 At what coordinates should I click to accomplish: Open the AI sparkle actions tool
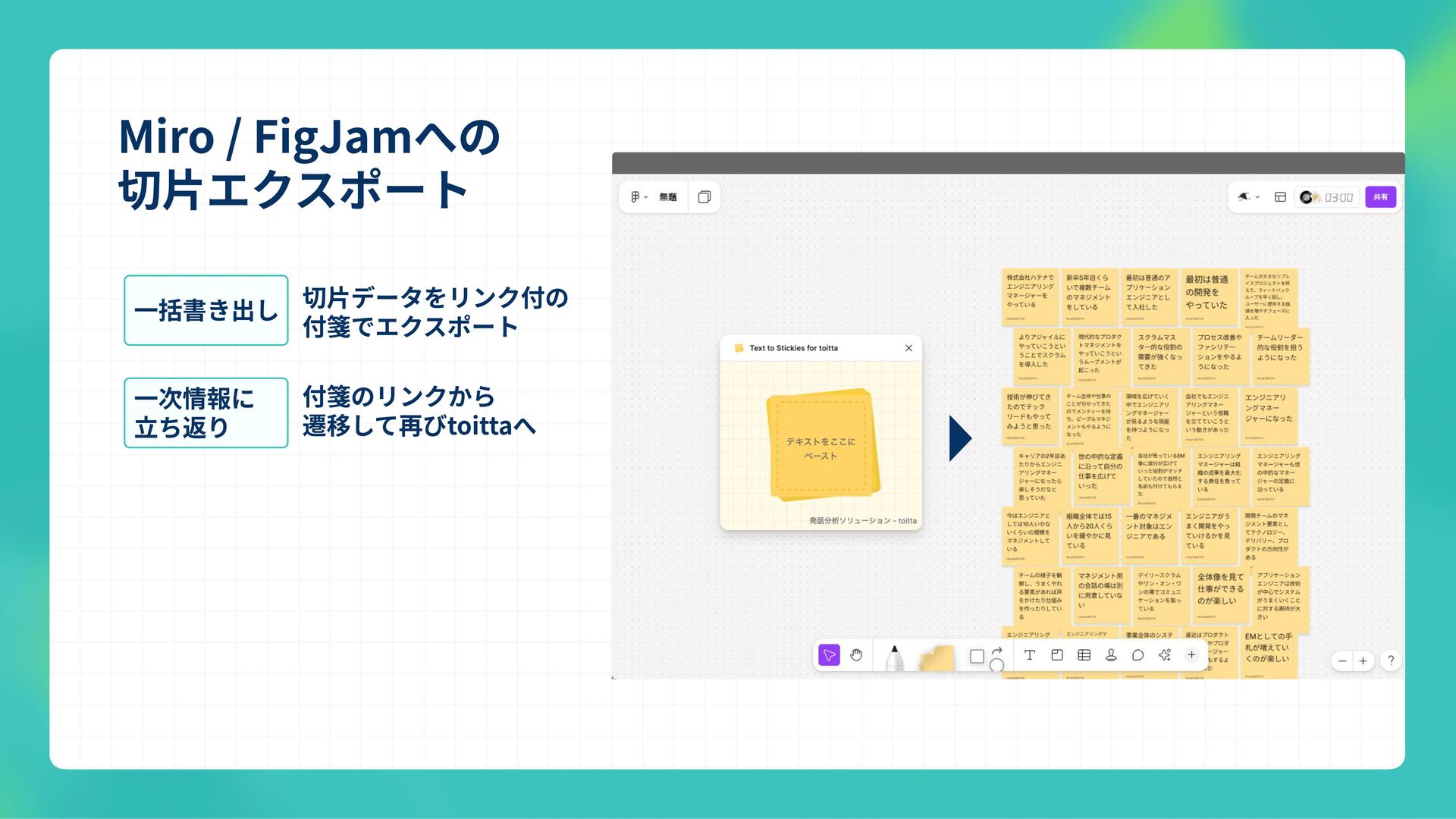[1165, 655]
